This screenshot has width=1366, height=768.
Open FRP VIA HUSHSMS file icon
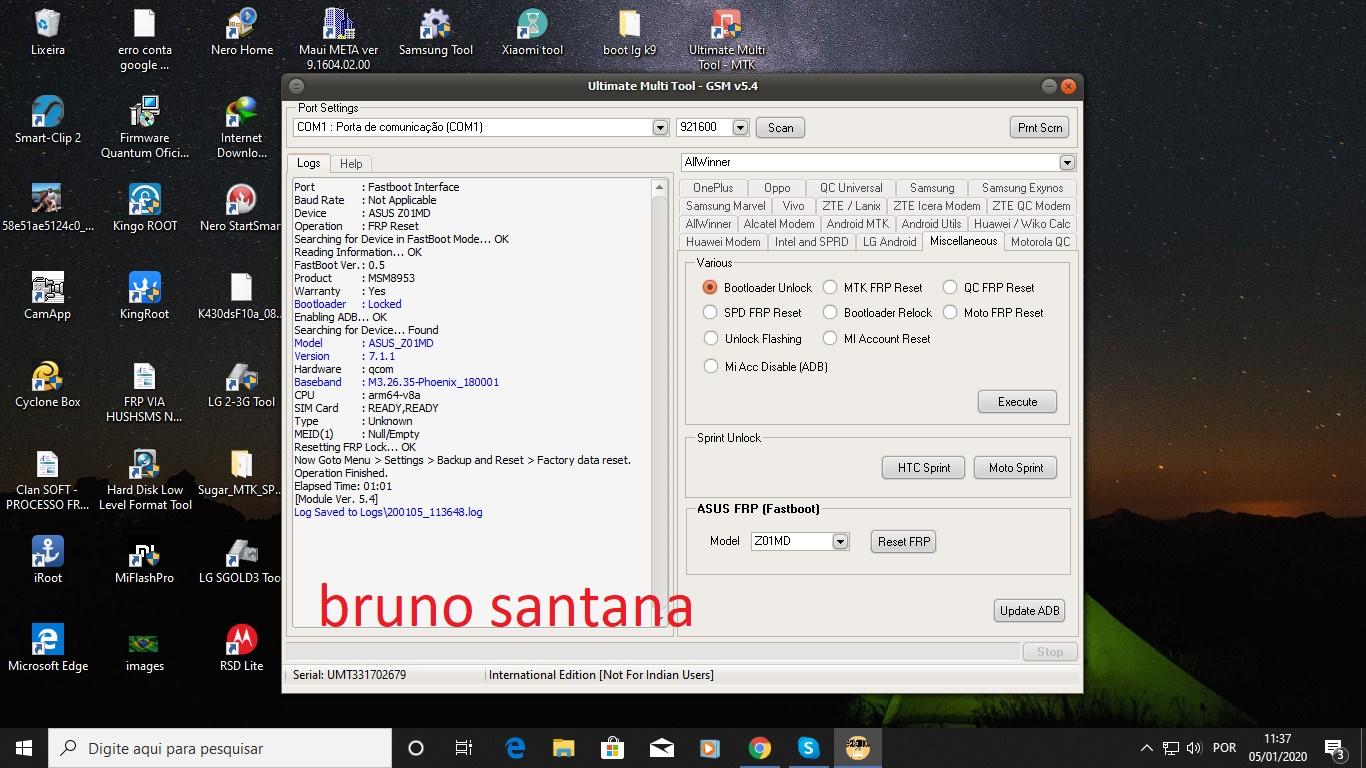(144, 391)
